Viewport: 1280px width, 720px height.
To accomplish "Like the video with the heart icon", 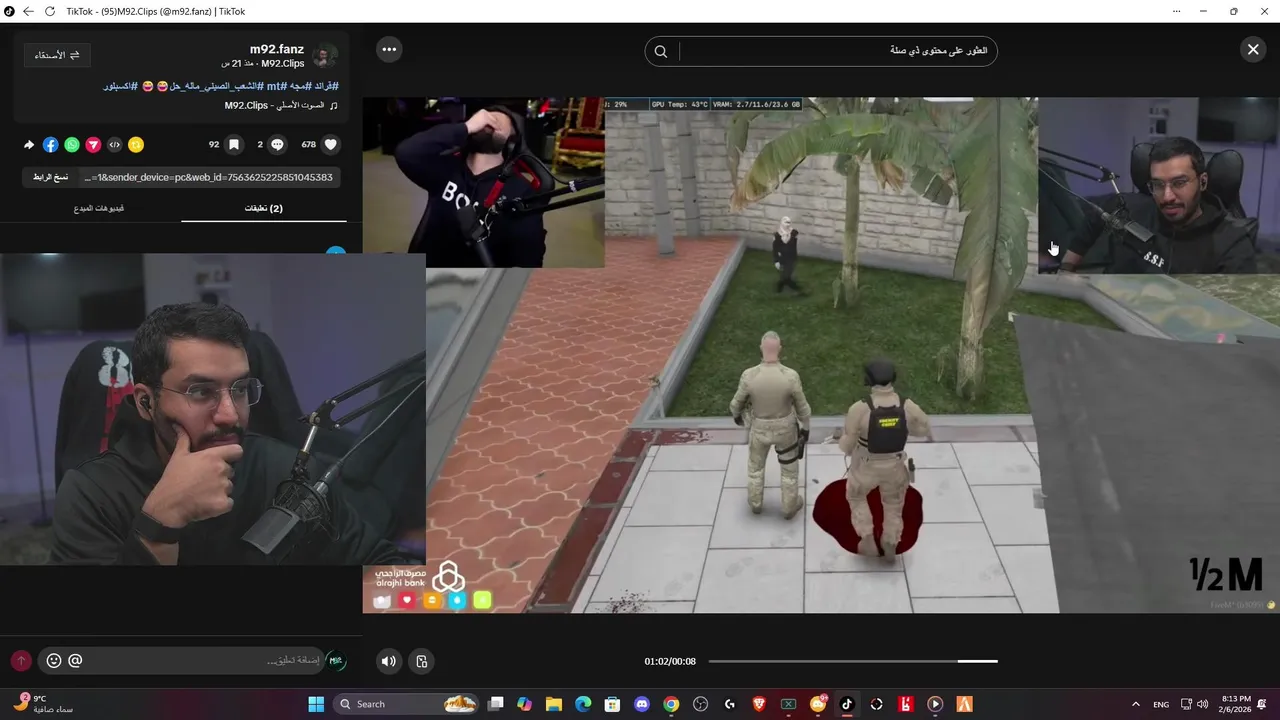I will tap(331, 145).
